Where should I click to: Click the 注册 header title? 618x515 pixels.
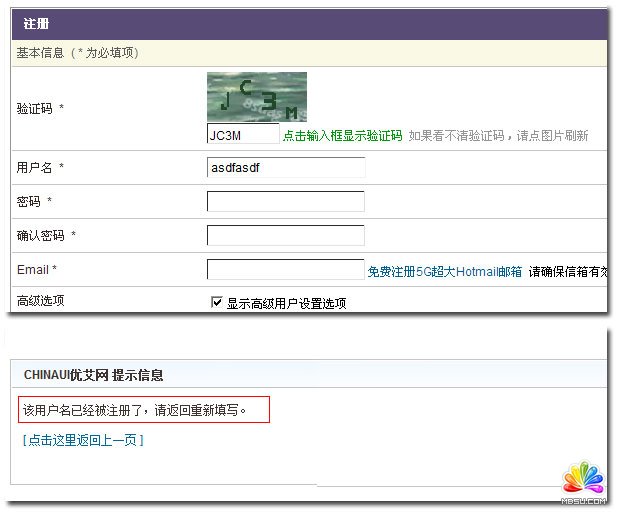37,24
